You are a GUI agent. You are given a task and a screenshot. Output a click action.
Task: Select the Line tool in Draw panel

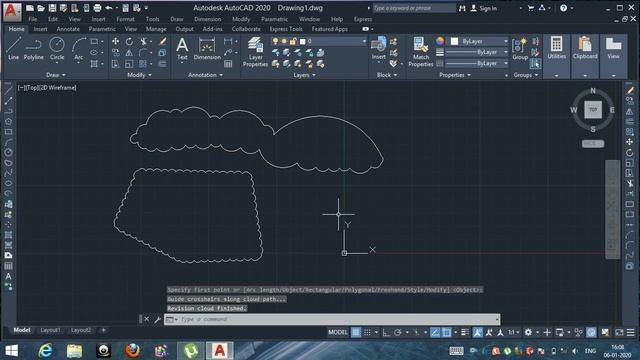point(13,49)
